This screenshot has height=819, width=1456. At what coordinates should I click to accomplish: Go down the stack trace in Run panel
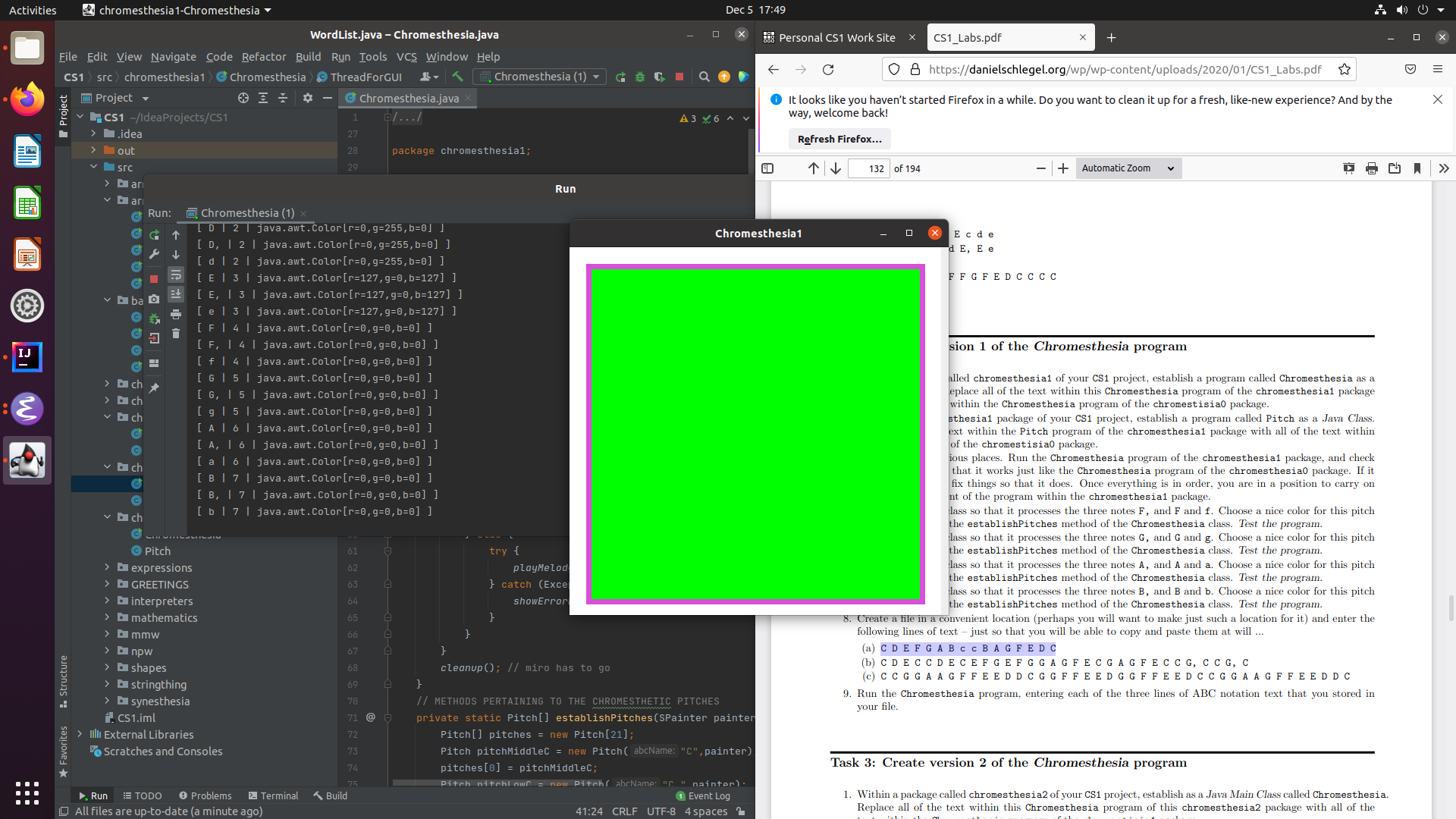click(176, 255)
